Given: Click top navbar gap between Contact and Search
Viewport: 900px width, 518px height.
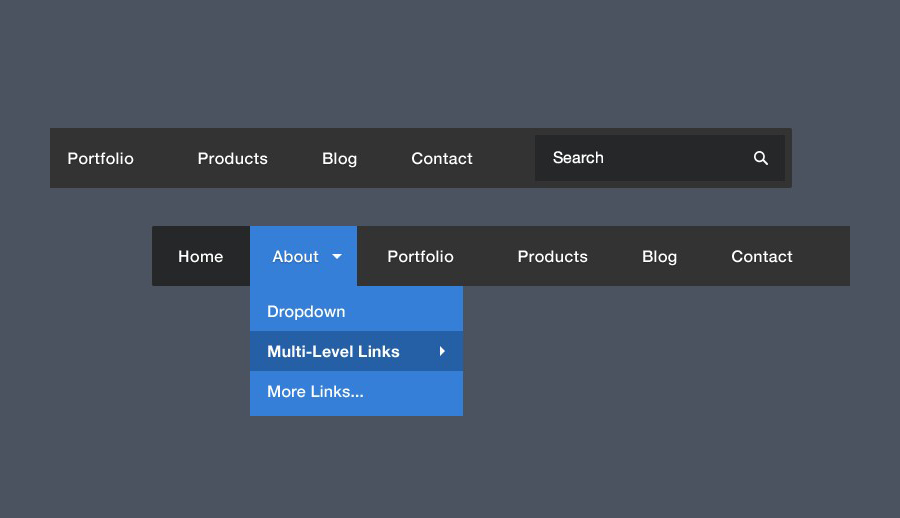Looking at the screenshot, I should coord(505,158).
